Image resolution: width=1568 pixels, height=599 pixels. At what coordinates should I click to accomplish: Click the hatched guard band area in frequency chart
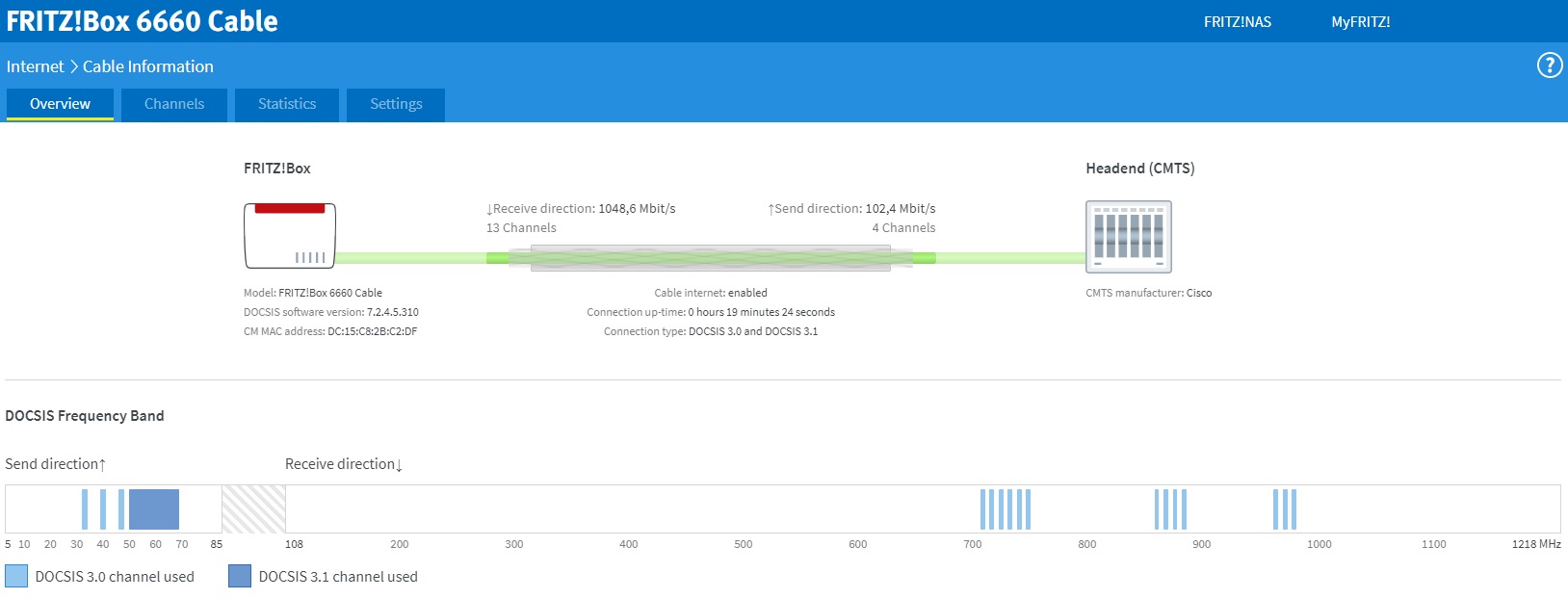click(x=253, y=509)
